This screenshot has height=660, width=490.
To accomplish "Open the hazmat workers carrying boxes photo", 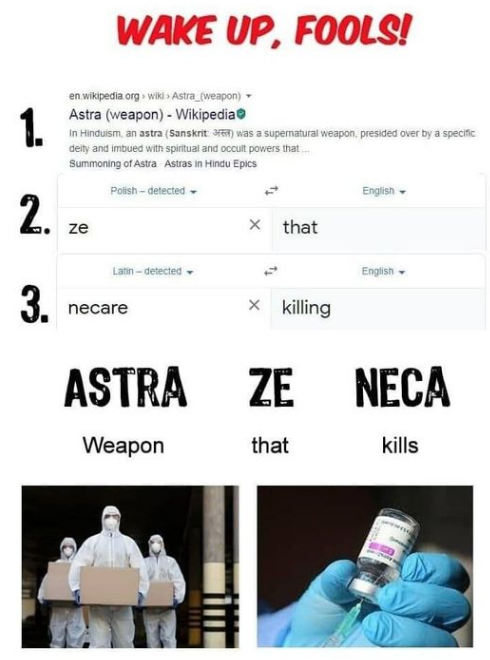I will point(130,566).
